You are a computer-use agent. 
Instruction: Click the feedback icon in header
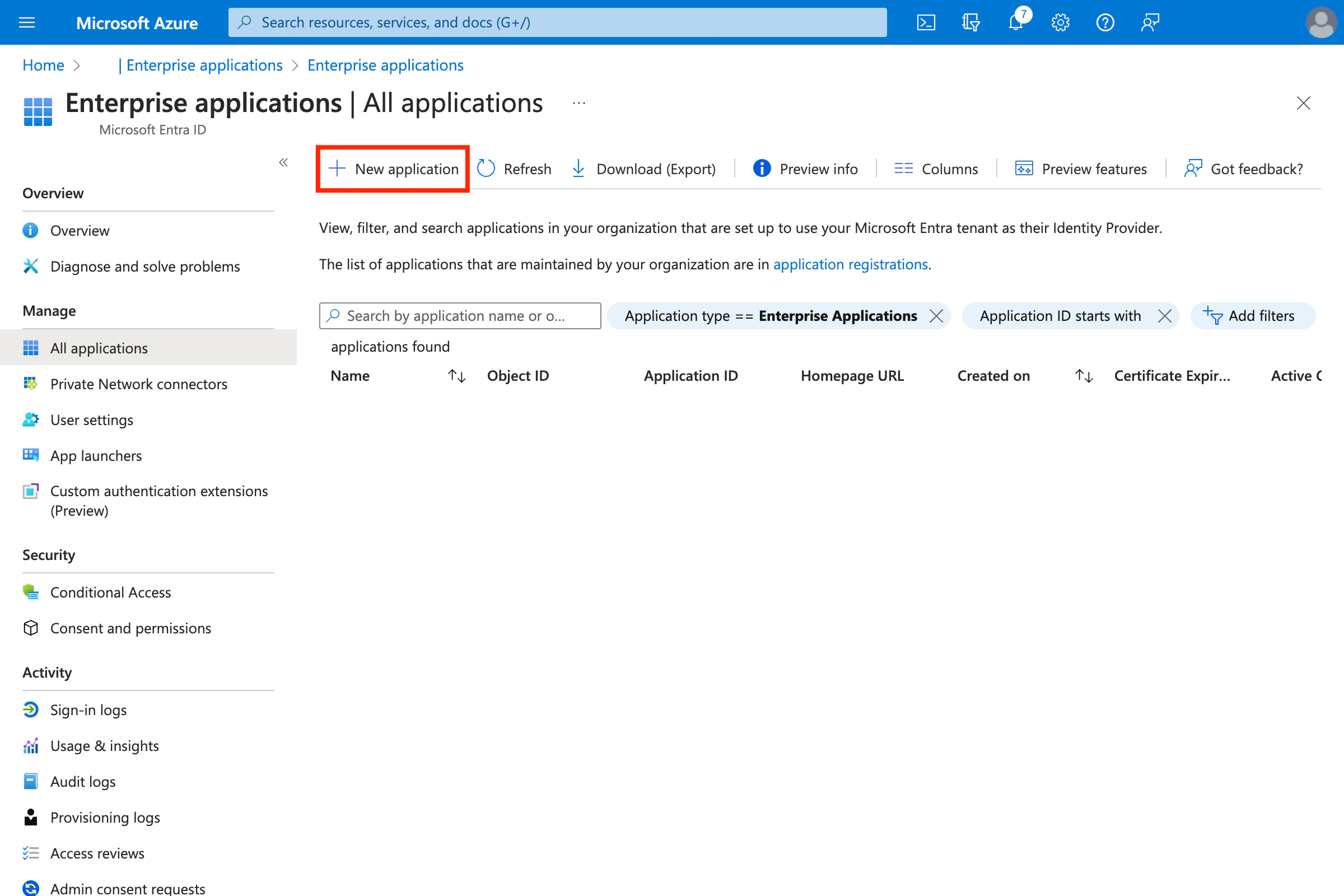(x=1150, y=22)
